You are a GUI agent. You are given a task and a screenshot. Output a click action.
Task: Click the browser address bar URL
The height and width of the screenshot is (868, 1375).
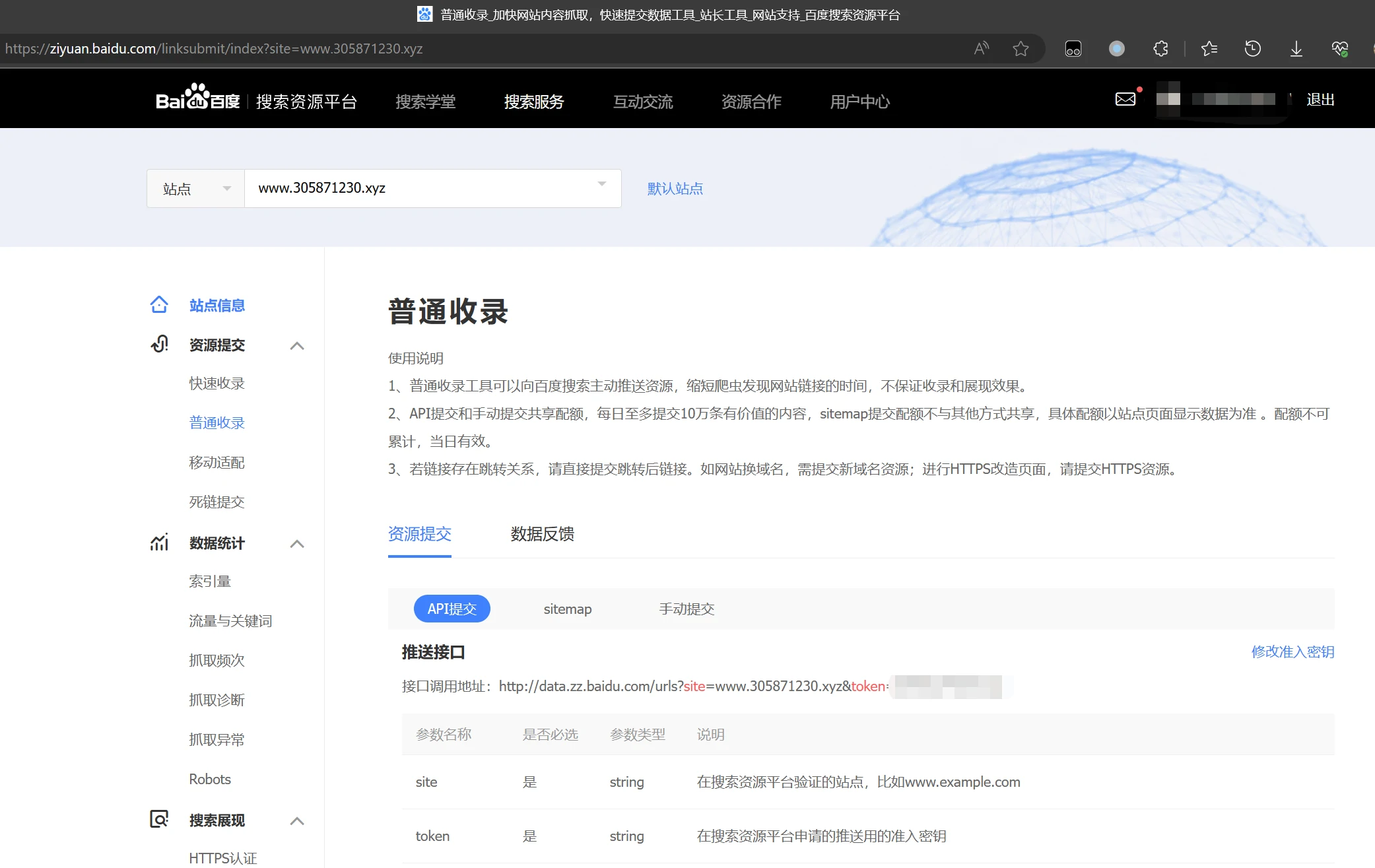click(214, 48)
